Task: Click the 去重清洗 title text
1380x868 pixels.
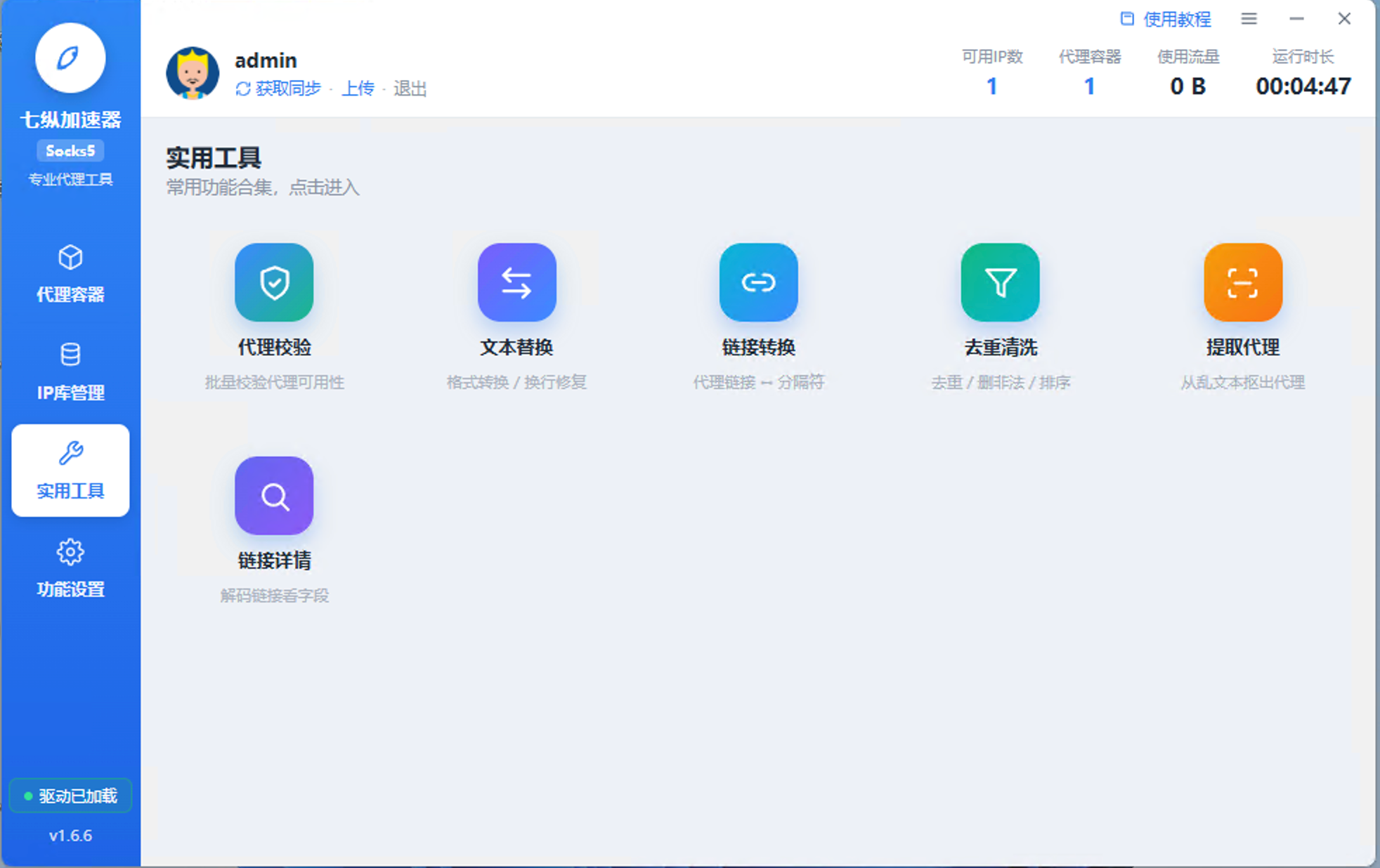Action: pyautogui.click(x=1000, y=348)
